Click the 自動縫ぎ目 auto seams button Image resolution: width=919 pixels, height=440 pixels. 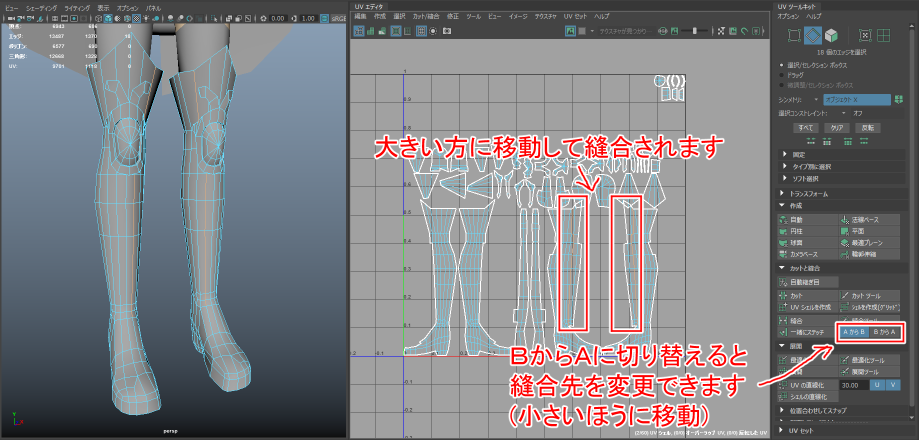point(808,282)
